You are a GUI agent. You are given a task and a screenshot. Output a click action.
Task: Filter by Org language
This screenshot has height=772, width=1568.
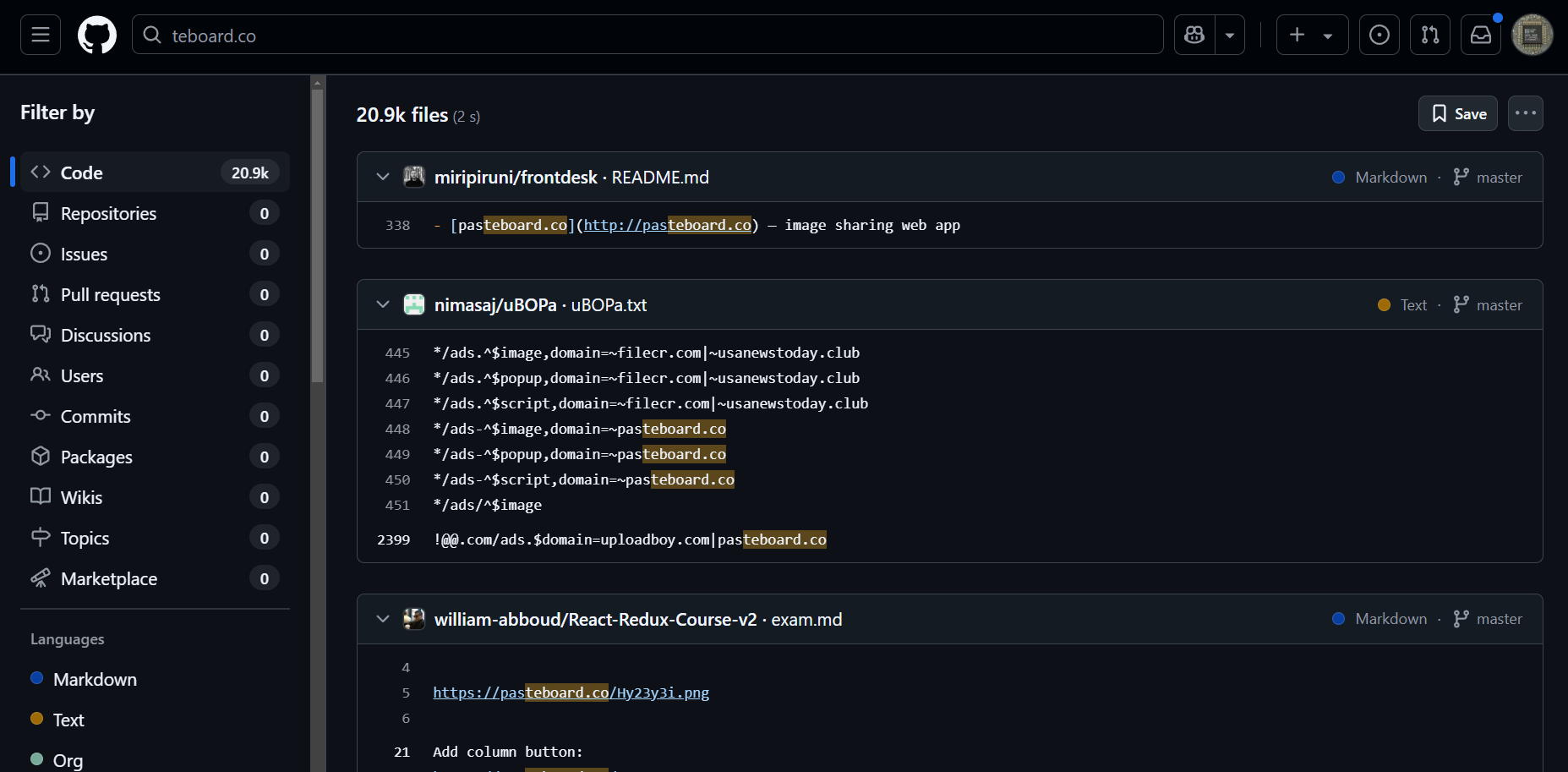point(68,760)
